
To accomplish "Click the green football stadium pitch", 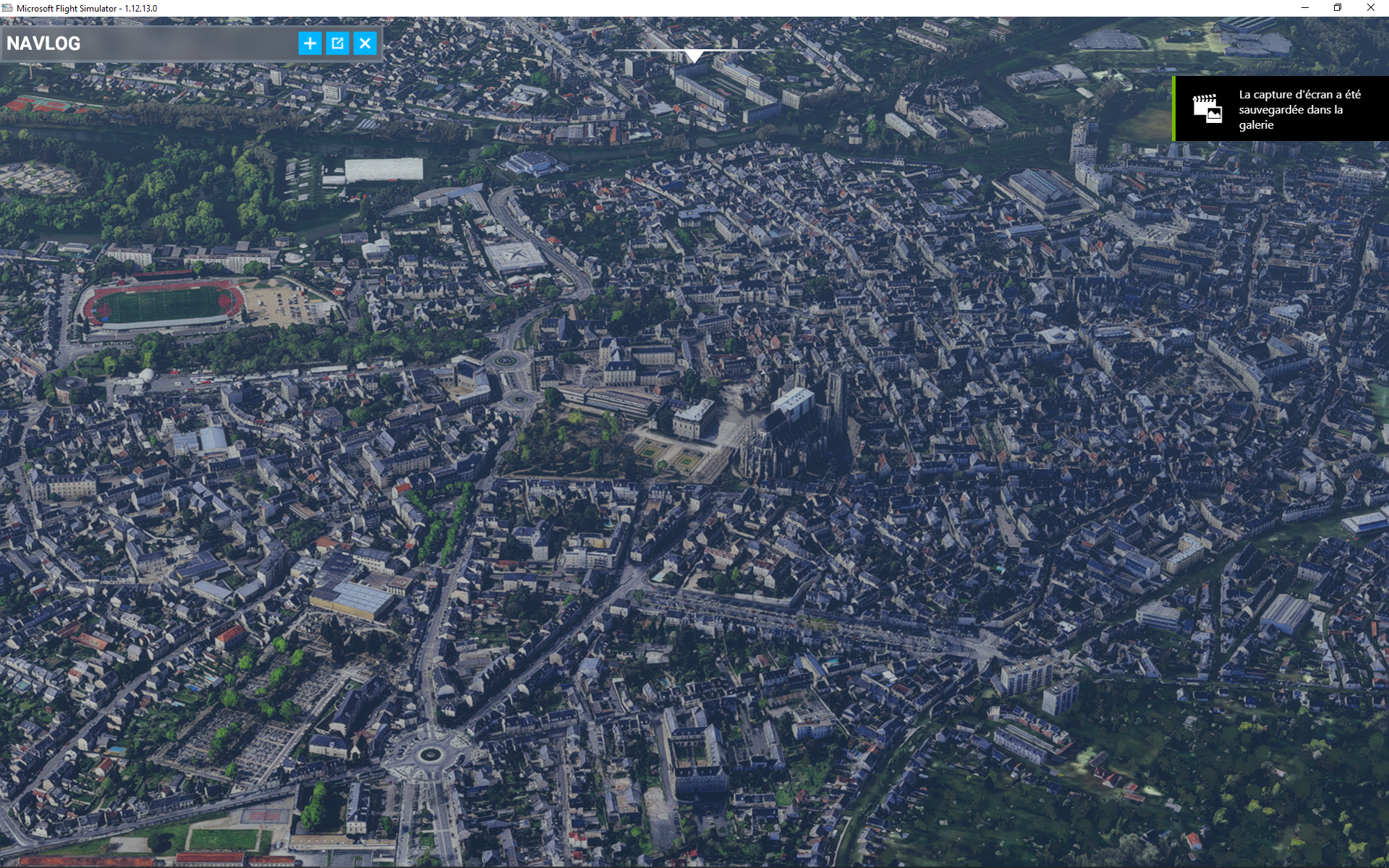I will [x=163, y=305].
